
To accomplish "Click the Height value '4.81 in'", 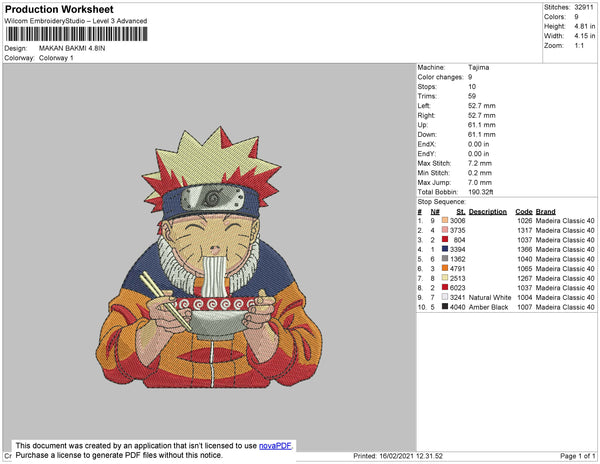I will [x=584, y=26].
